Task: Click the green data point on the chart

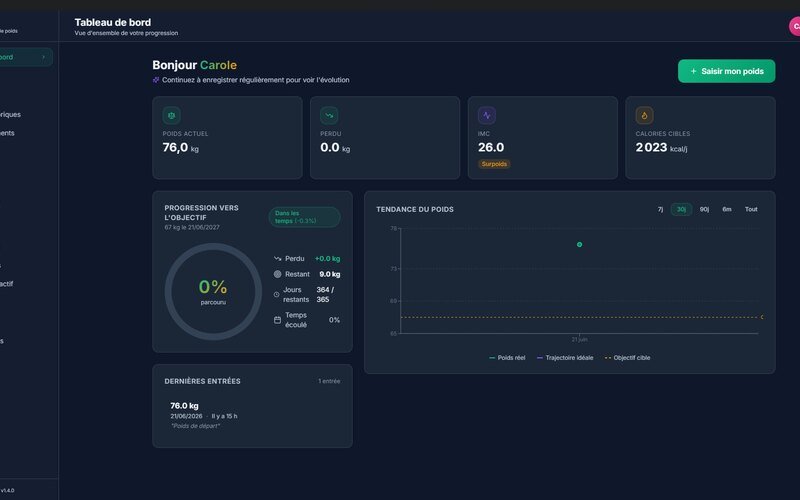Action: (x=579, y=244)
